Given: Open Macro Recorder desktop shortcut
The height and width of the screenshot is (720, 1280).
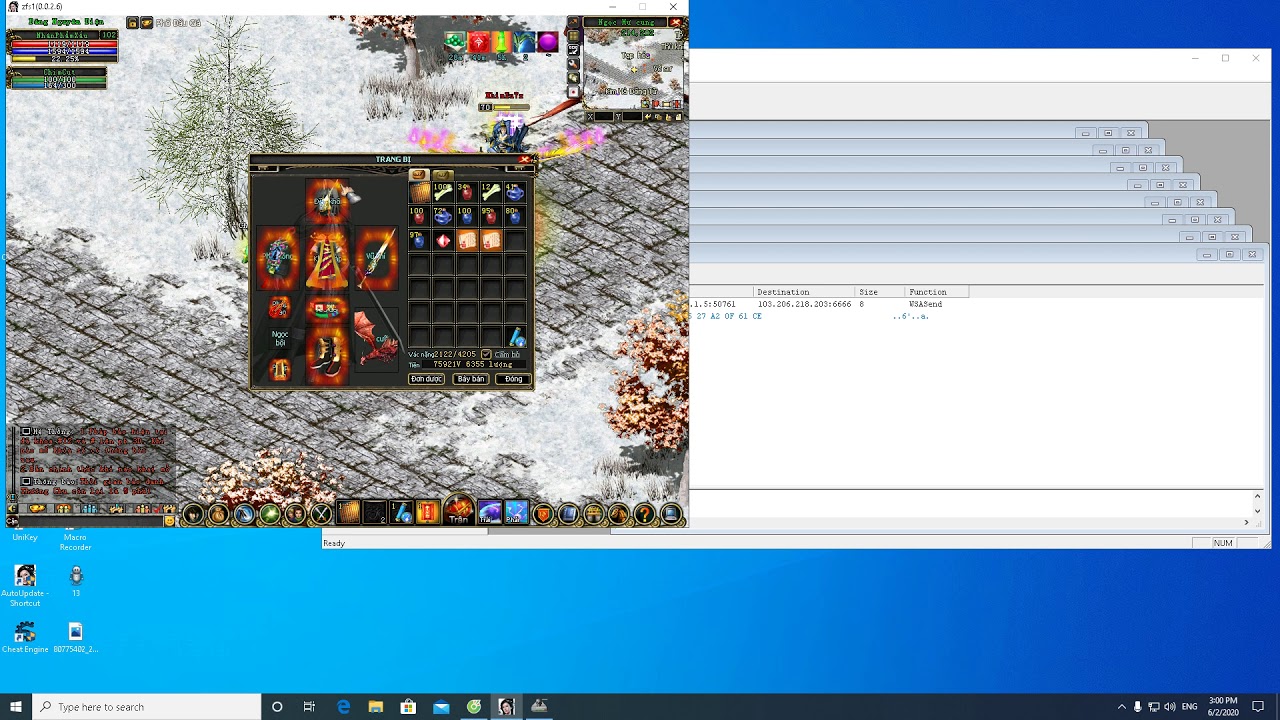Looking at the screenshot, I should (75, 542).
